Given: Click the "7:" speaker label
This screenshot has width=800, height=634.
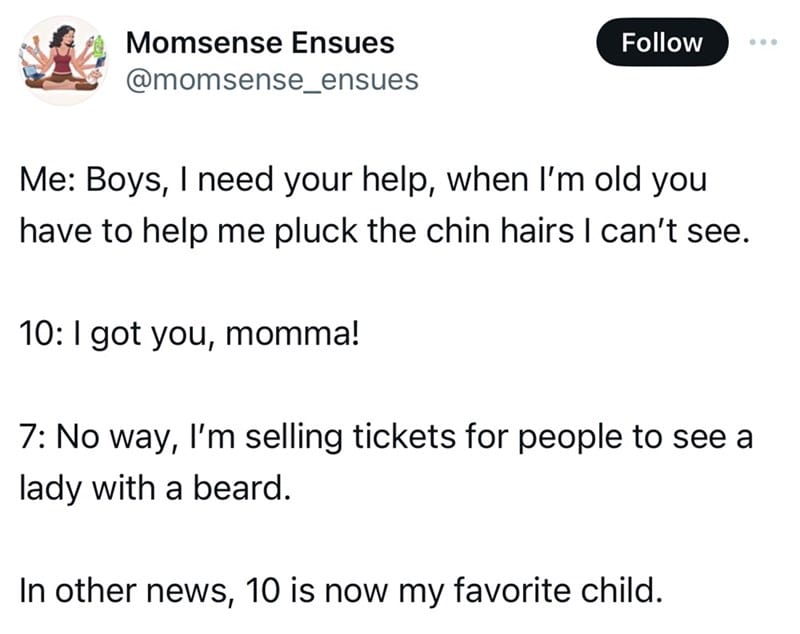Looking at the screenshot, I should [x=34, y=438].
